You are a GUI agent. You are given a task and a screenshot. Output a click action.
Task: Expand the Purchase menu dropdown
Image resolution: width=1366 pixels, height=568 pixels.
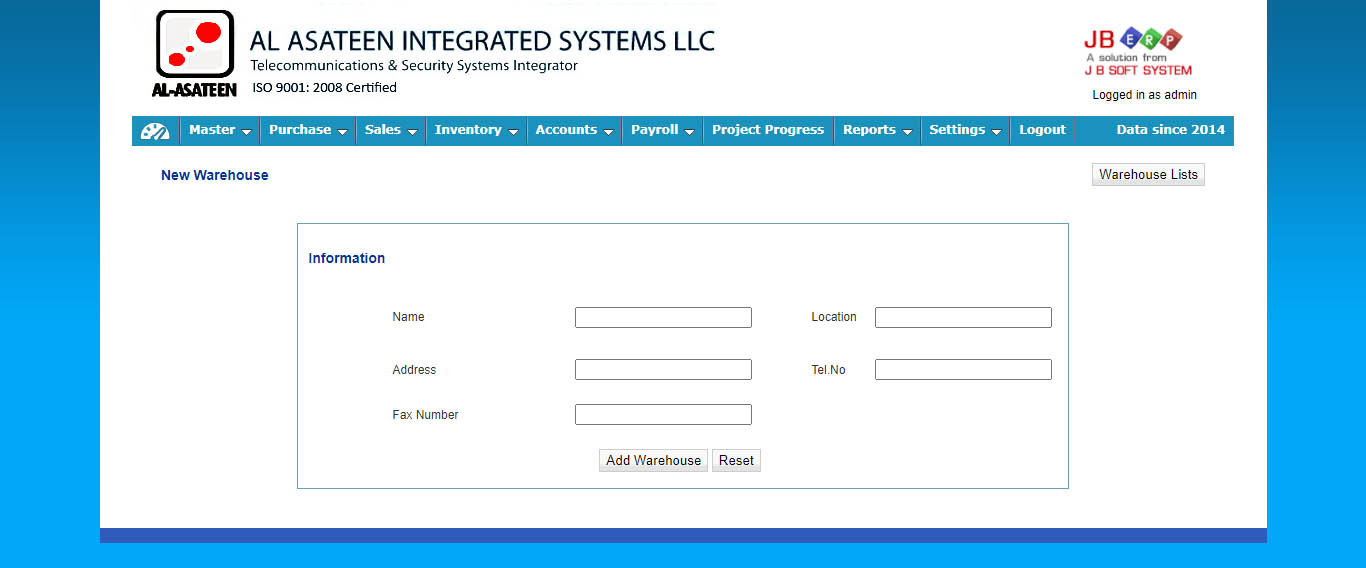coord(308,130)
